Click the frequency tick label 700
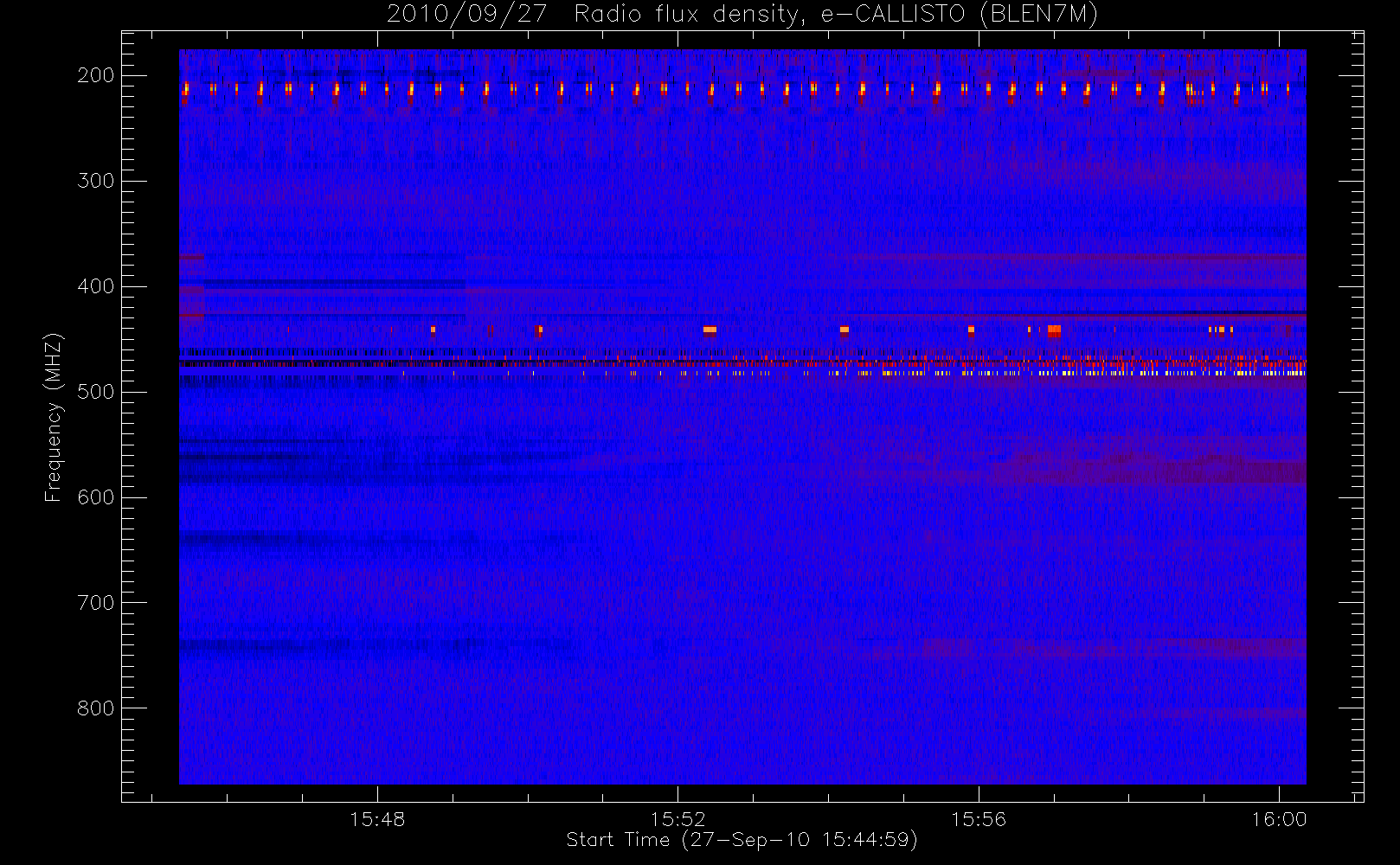 coord(95,603)
